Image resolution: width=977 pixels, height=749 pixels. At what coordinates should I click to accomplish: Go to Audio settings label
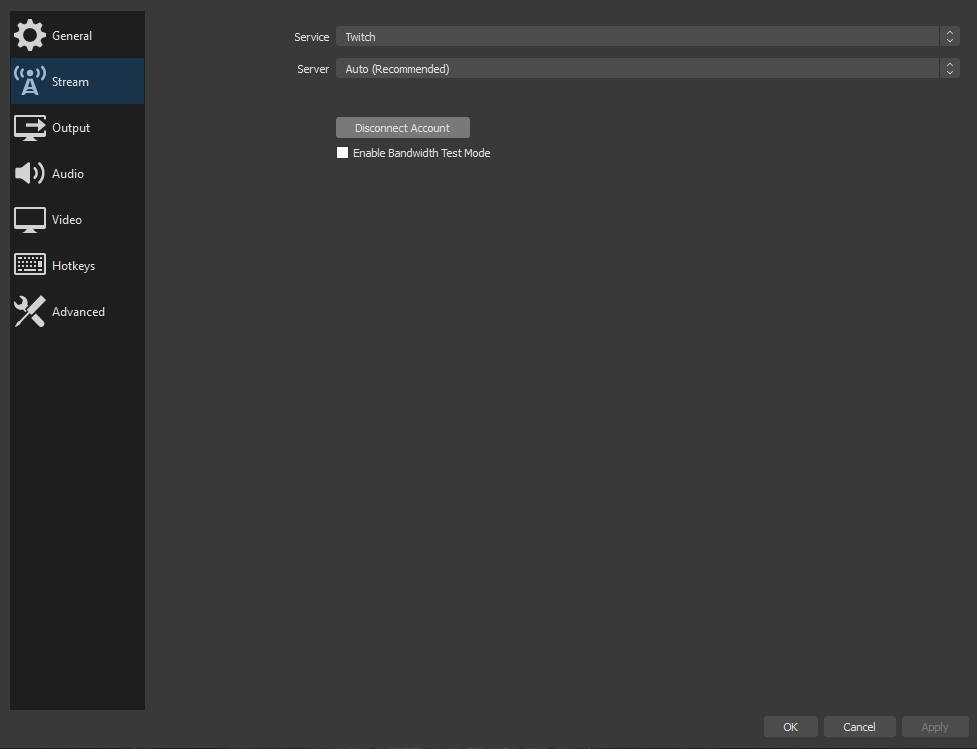pyautogui.click(x=68, y=174)
